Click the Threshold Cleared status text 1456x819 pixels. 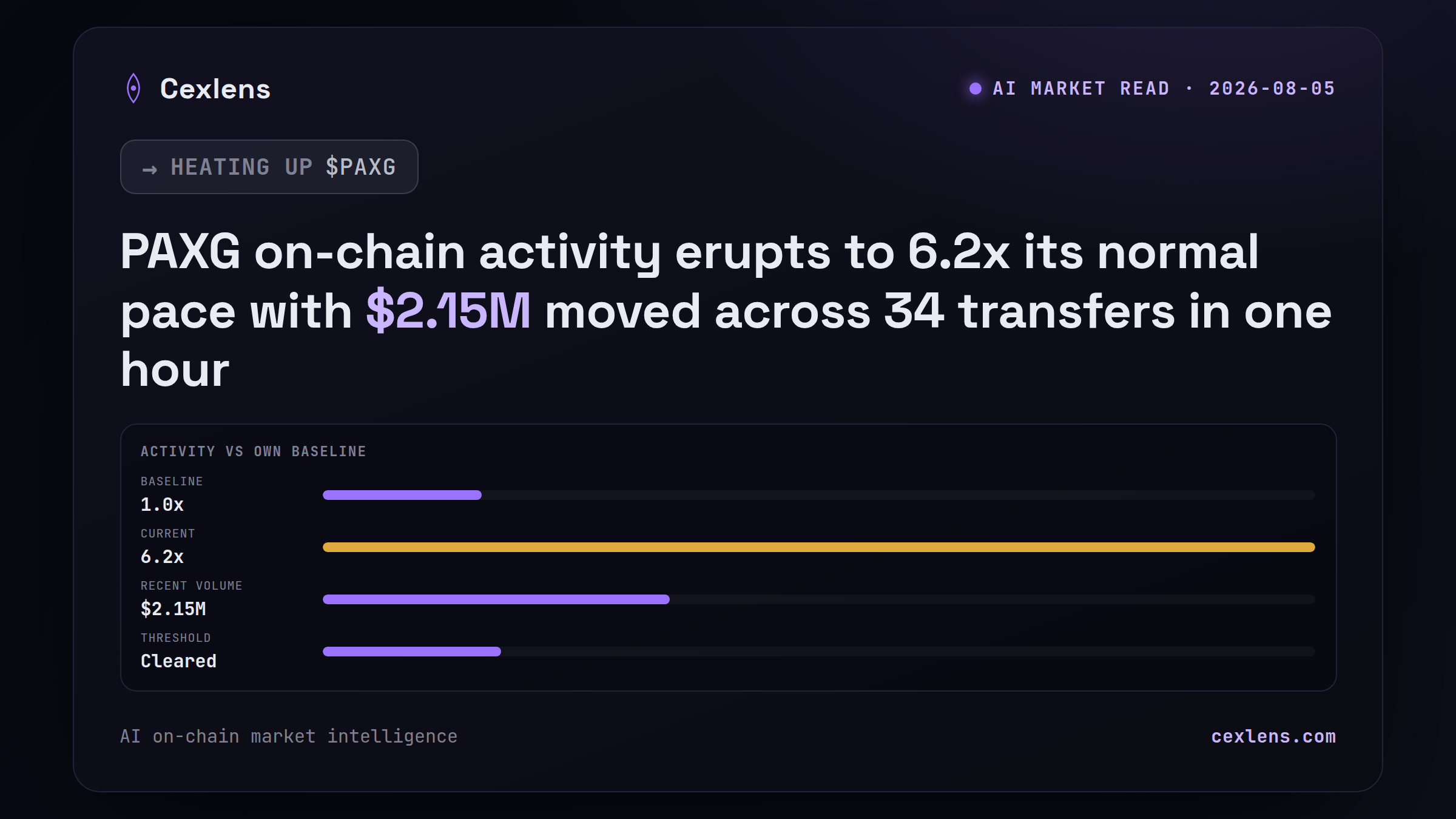tap(178, 661)
